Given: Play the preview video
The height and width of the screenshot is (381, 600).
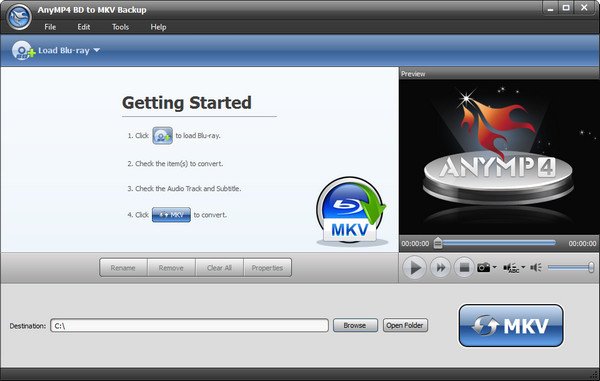Looking at the screenshot, I should [414, 267].
